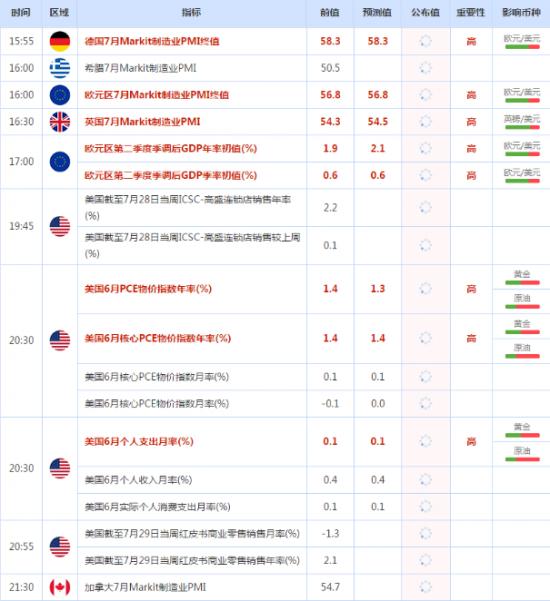The image size is (550, 601).
Task: Click the EU flag at 17:00
Action: [60, 161]
